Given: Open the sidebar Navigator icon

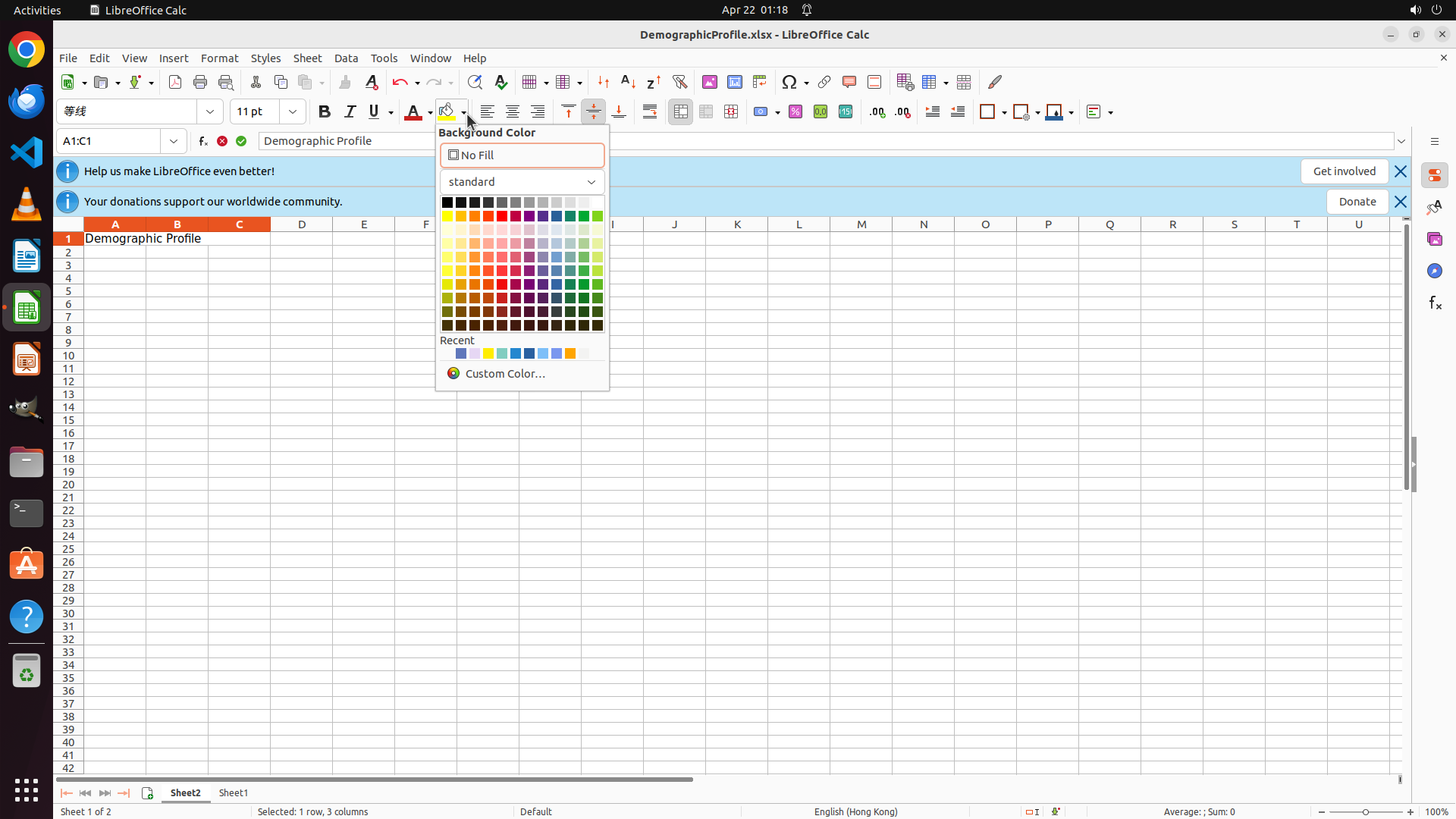Looking at the screenshot, I should coord(1434,271).
